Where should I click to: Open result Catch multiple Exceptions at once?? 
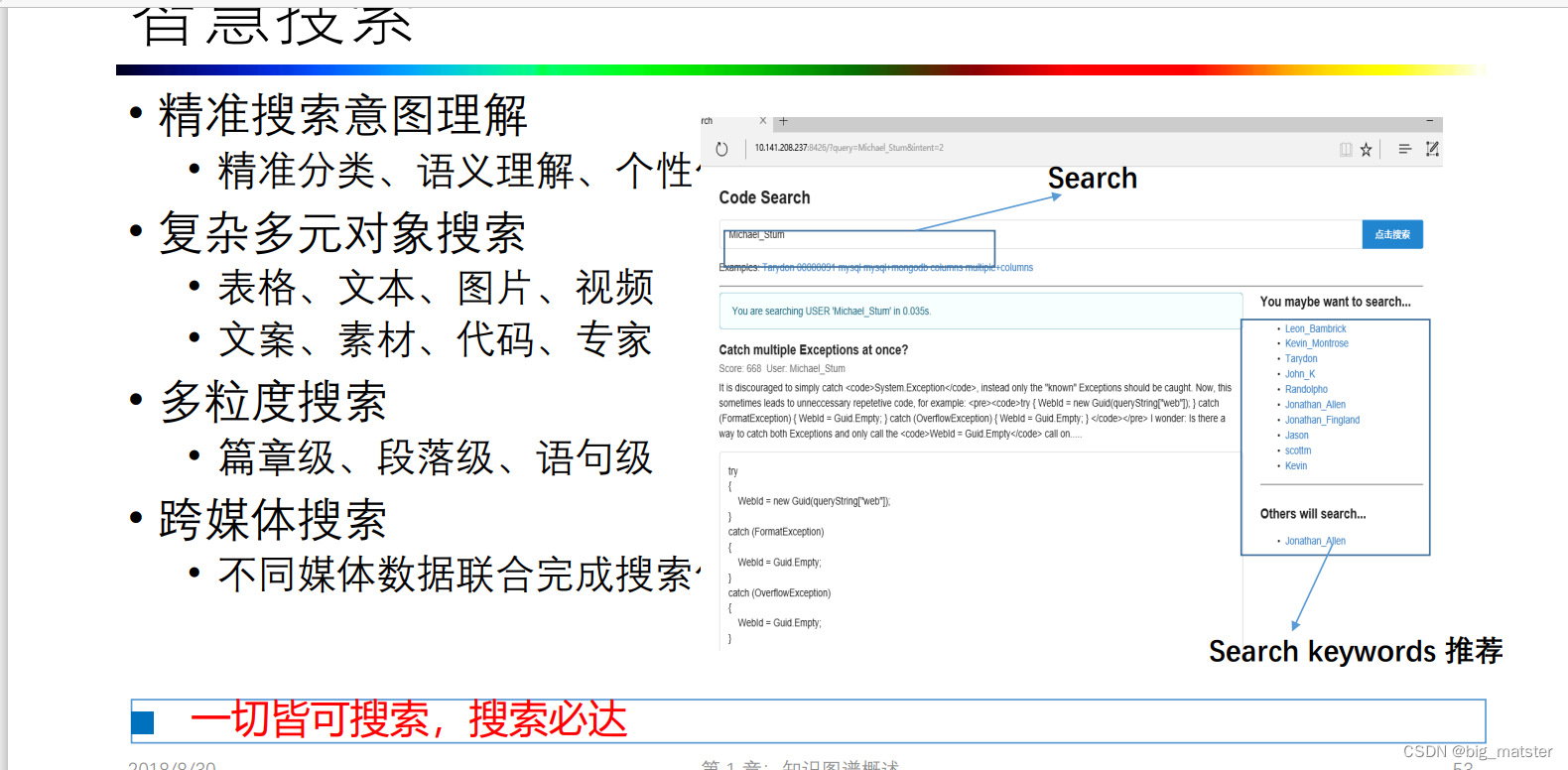pos(813,350)
